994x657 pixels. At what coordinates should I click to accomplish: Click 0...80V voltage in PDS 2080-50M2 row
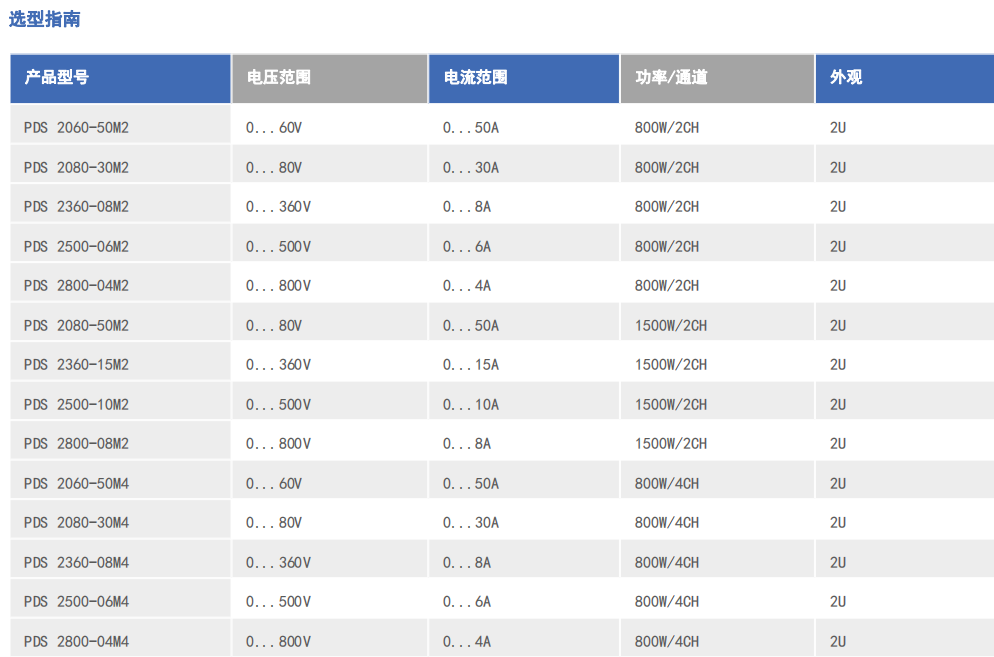(x=274, y=326)
